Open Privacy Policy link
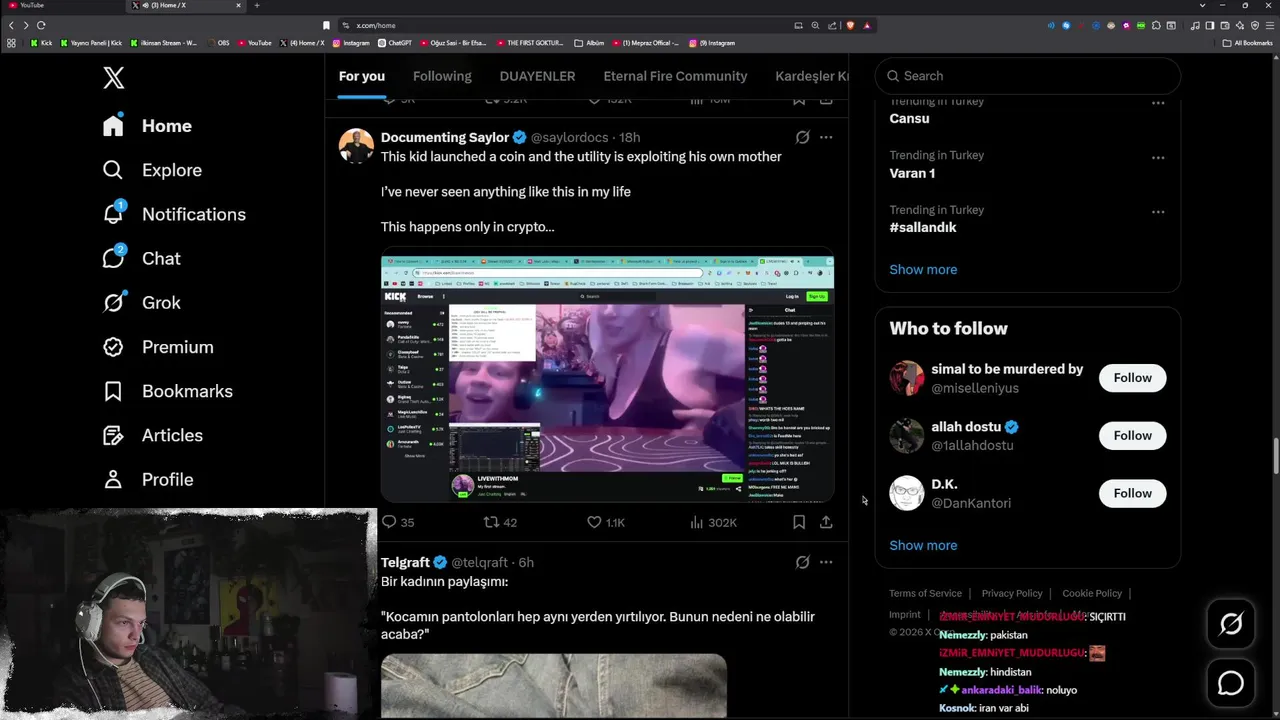Image resolution: width=1280 pixels, height=720 pixels. 1012,593
